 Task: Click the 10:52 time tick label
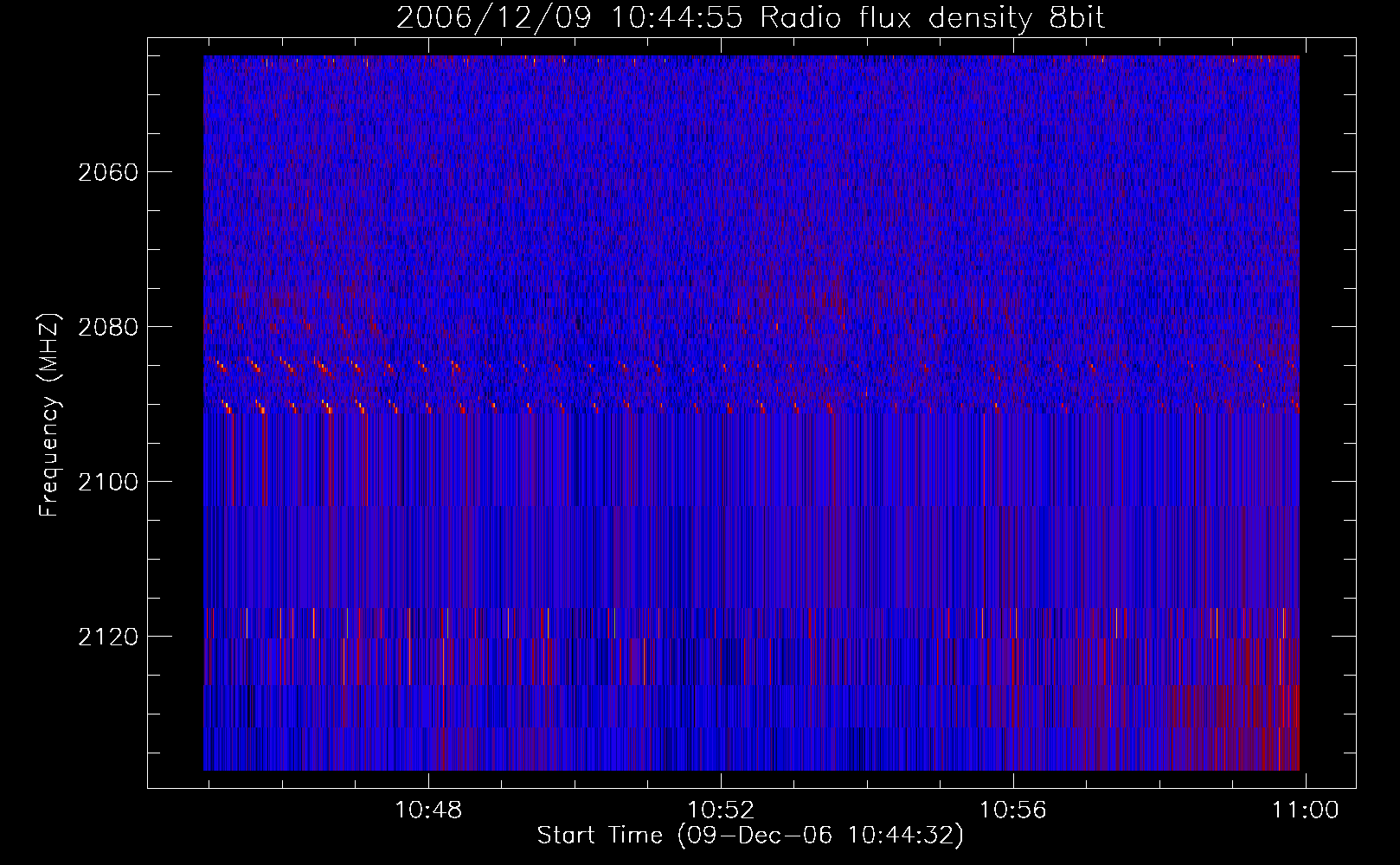(721, 811)
